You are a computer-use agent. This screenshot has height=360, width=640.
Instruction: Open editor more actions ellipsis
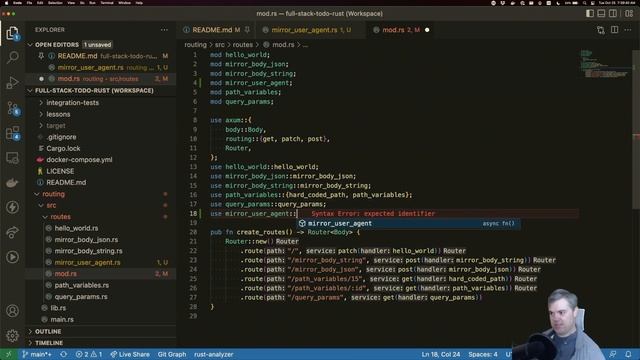tap(628, 30)
